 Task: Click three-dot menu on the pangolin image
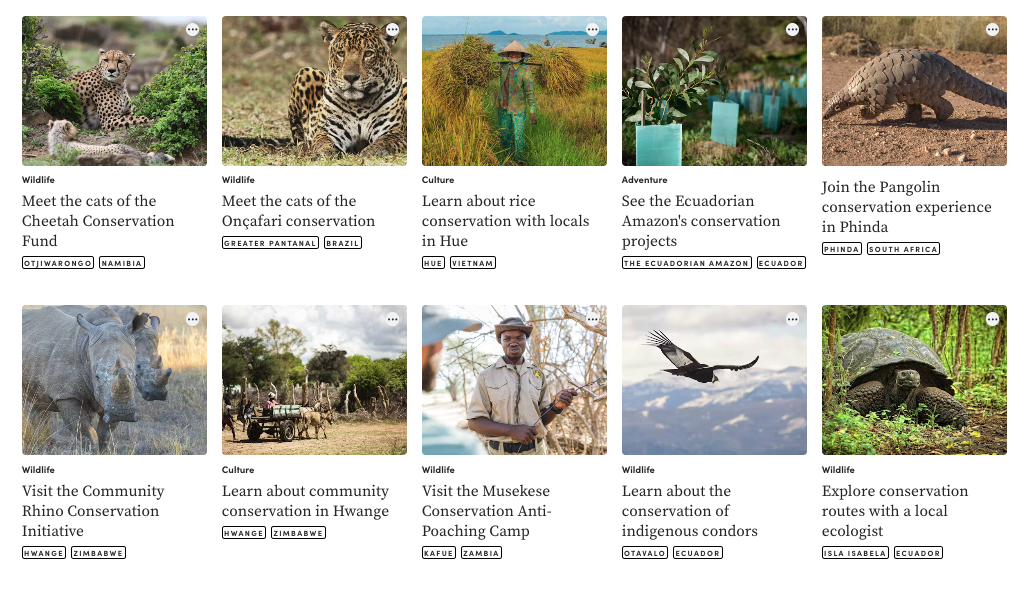pyautogui.click(x=992, y=30)
